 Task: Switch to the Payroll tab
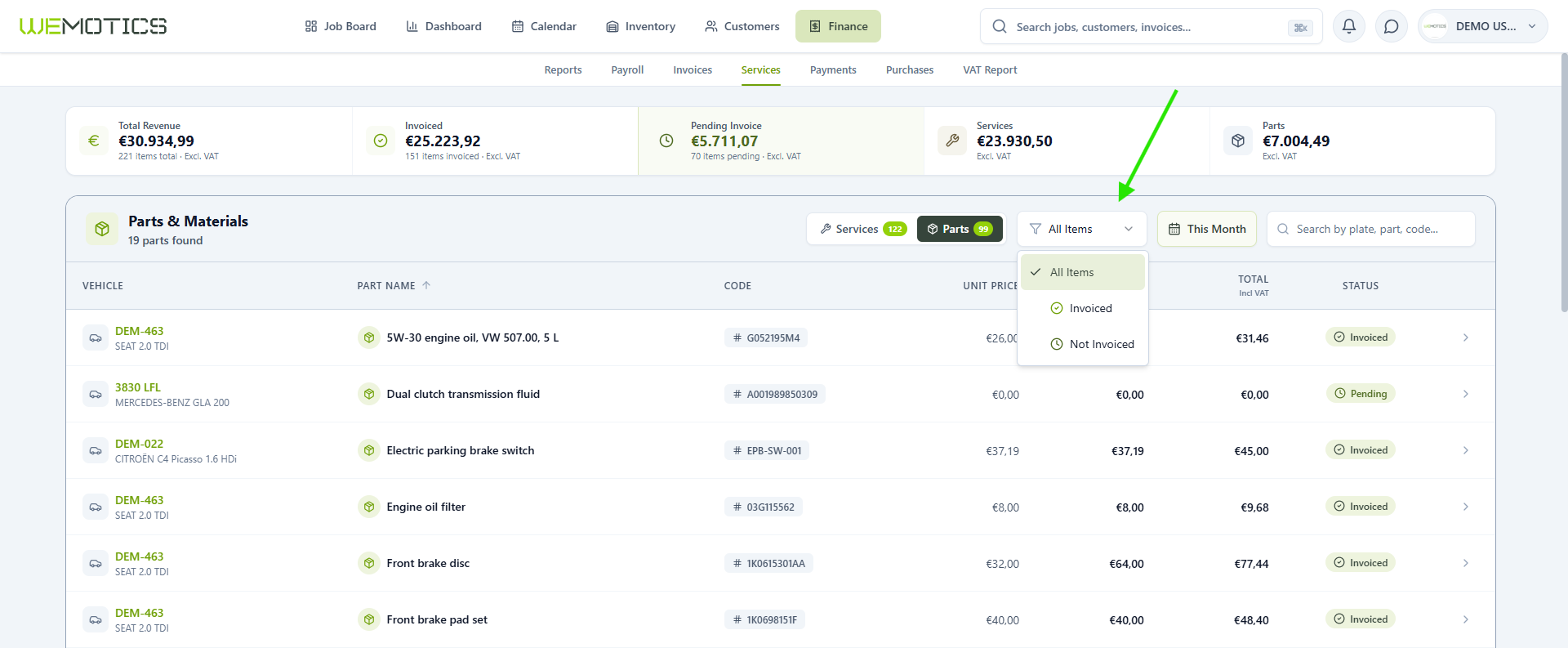point(627,70)
